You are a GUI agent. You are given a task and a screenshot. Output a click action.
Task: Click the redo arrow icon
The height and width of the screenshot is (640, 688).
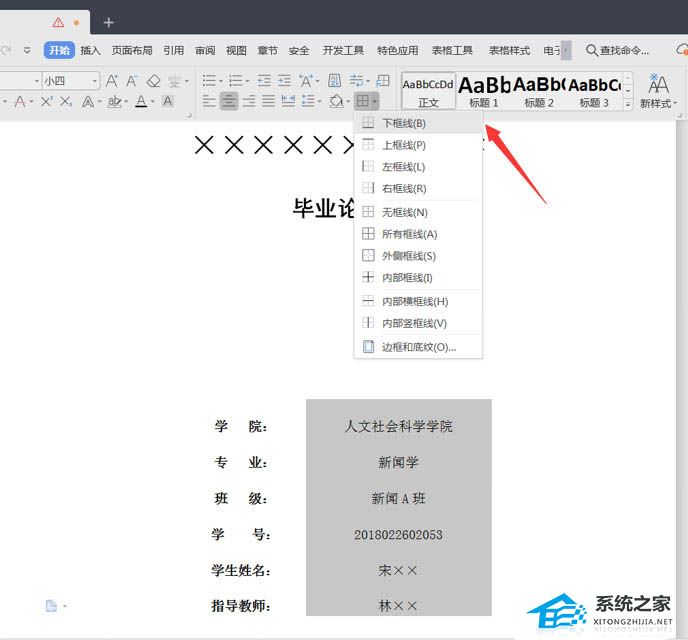pyautogui.click(x=6, y=50)
